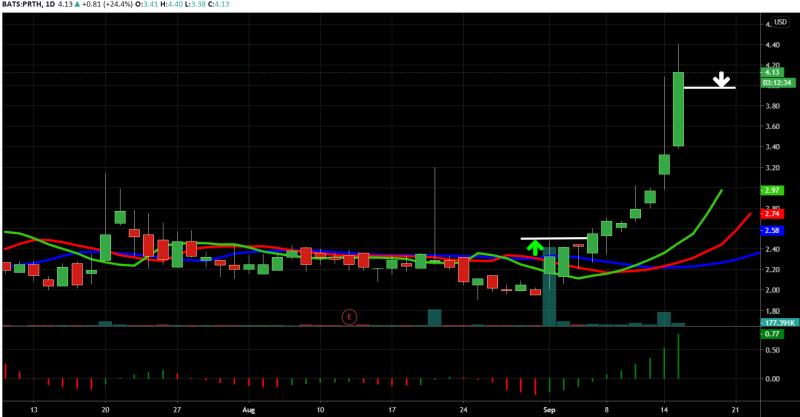This screenshot has width=800, height=417.
Task: Click the earnings E marker on chart
Action: pyautogui.click(x=349, y=317)
